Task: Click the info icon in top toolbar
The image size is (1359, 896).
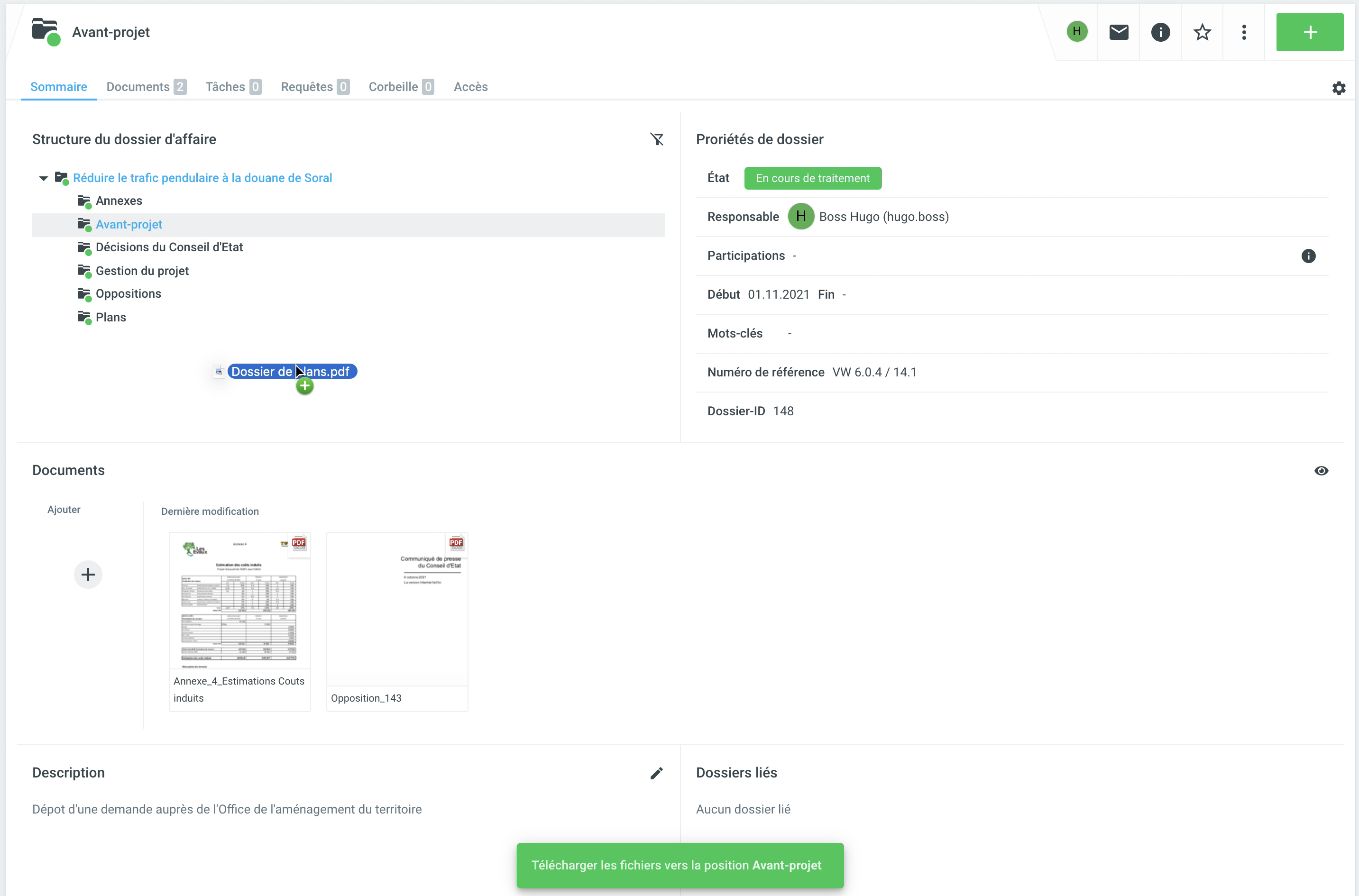Action: (1160, 32)
